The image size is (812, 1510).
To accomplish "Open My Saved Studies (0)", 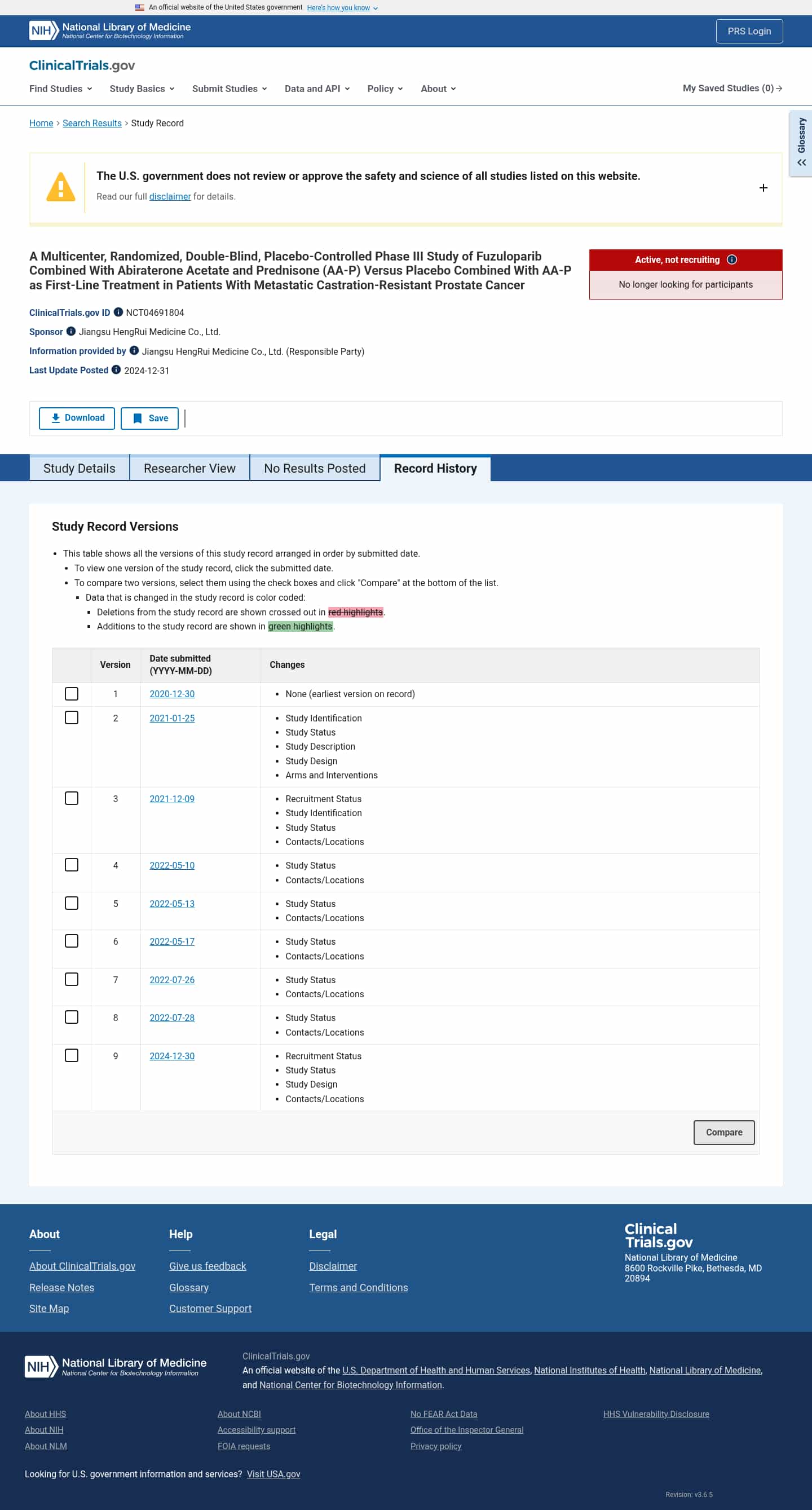I will 732,88.
